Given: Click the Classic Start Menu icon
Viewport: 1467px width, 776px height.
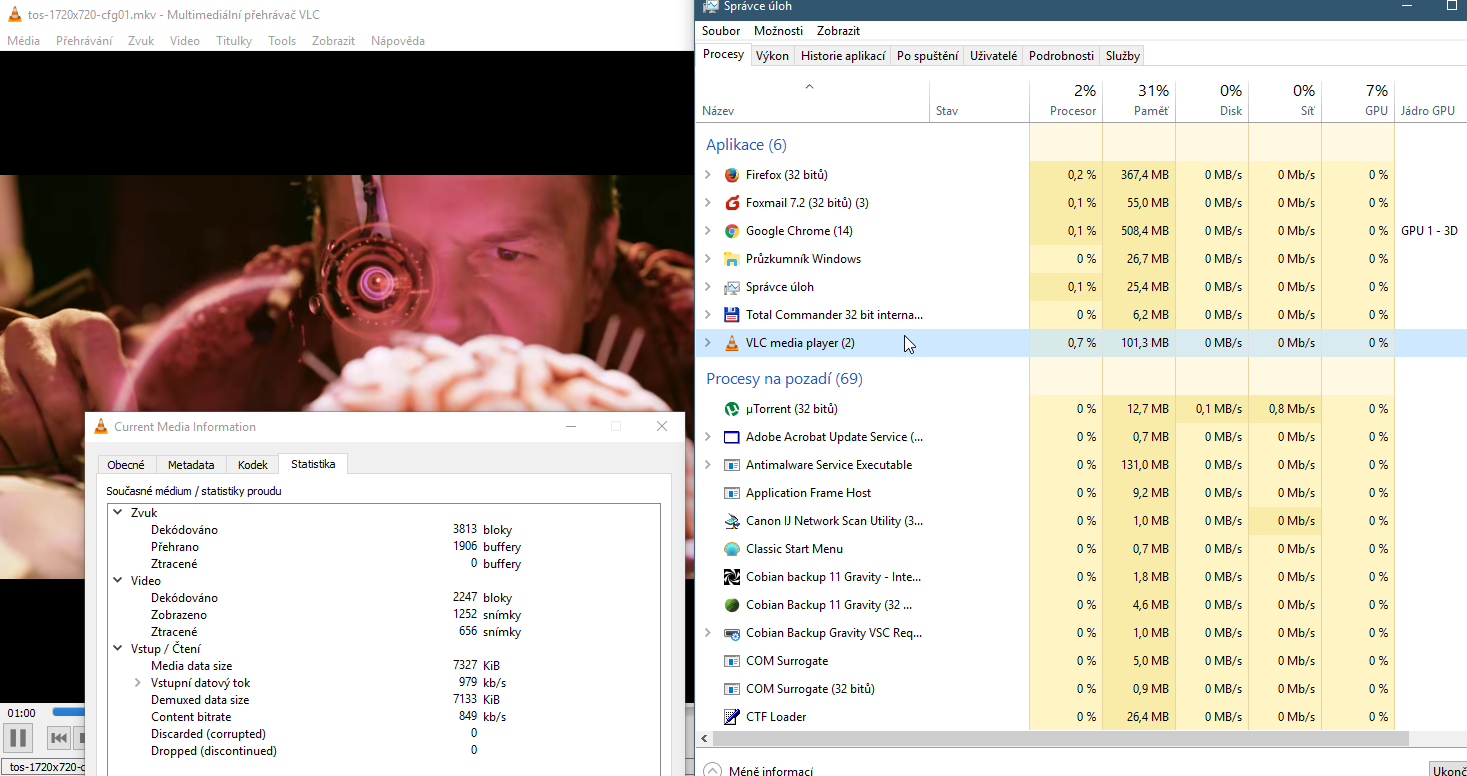Looking at the screenshot, I should point(731,549).
